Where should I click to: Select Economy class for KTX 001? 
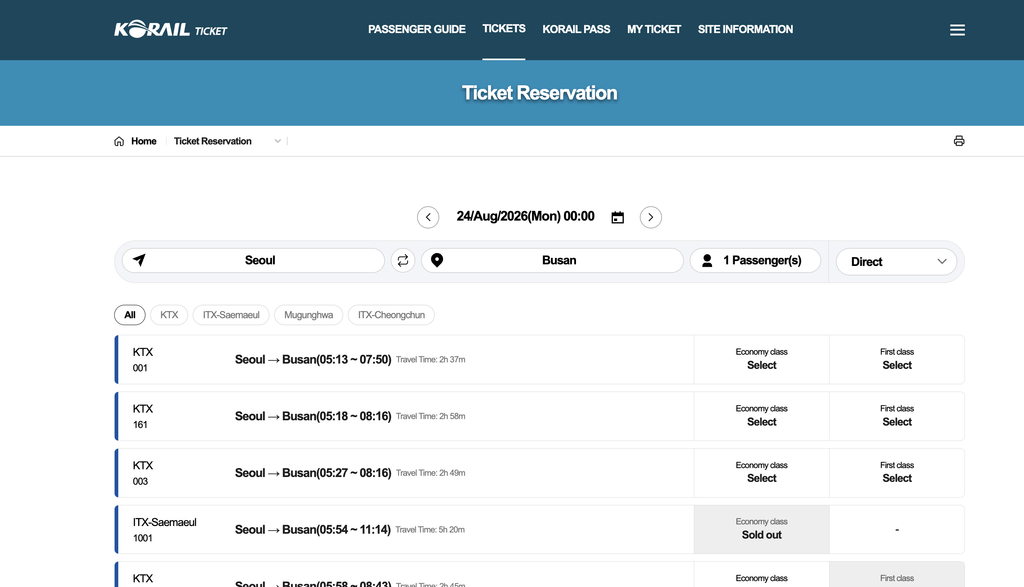coord(761,360)
